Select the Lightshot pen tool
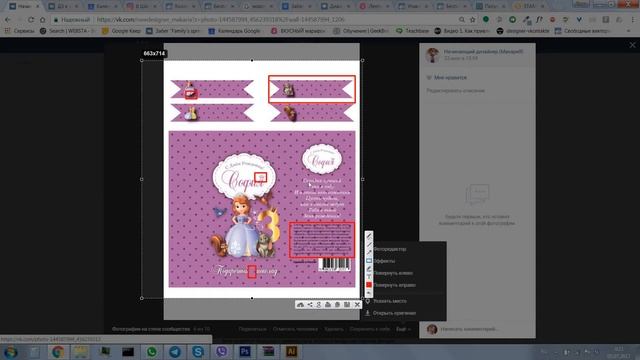640x360 pixels. coord(369,236)
